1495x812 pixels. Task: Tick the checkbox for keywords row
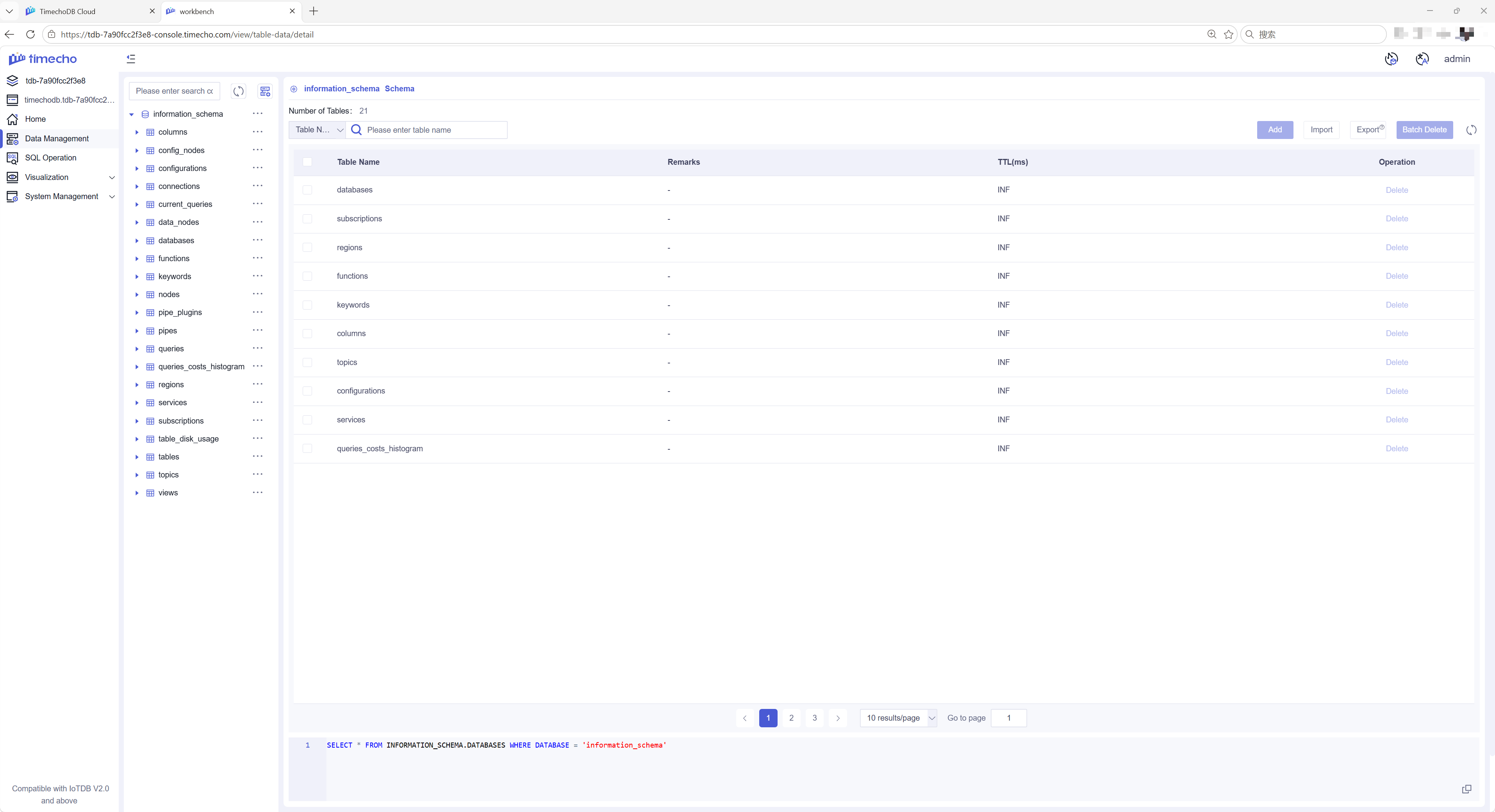[308, 305]
